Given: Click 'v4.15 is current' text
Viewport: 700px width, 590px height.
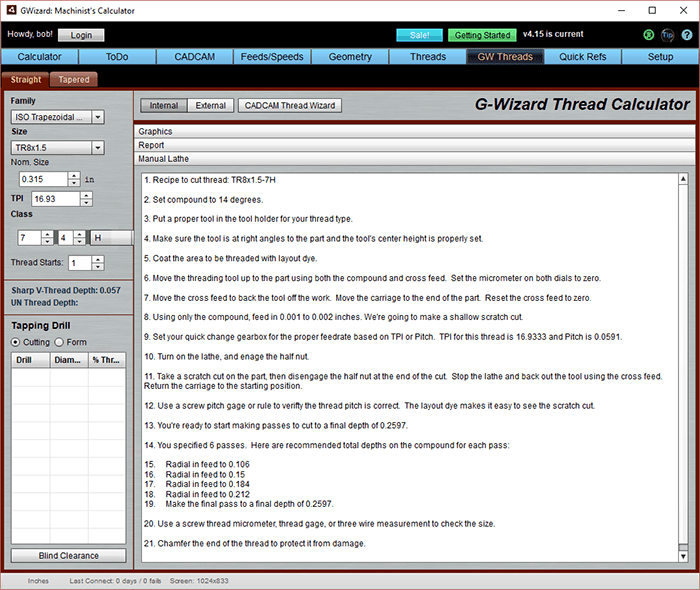Looking at the screenshot, I should (x=553, y=34).
